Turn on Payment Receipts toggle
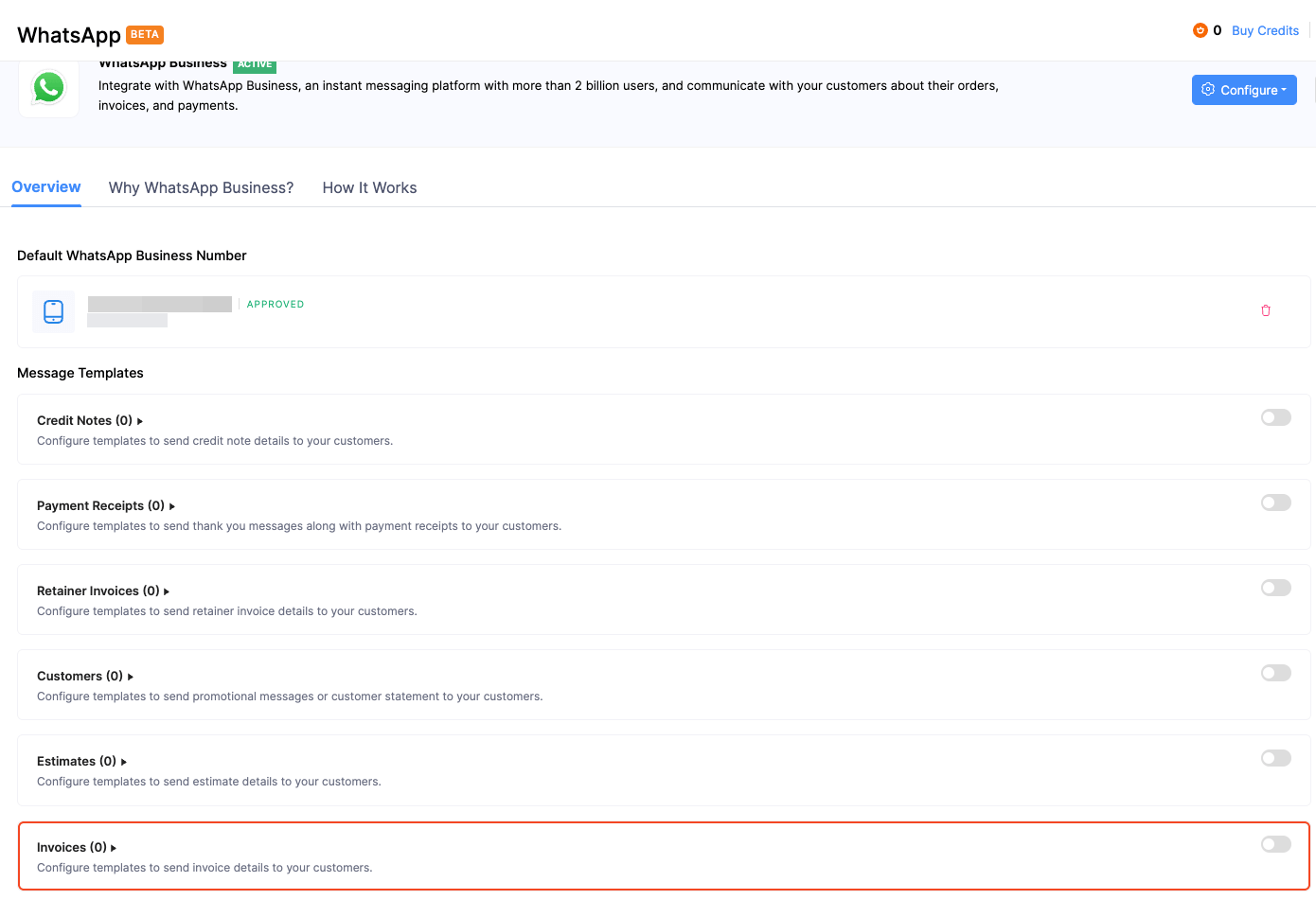 click(1276, 503)
